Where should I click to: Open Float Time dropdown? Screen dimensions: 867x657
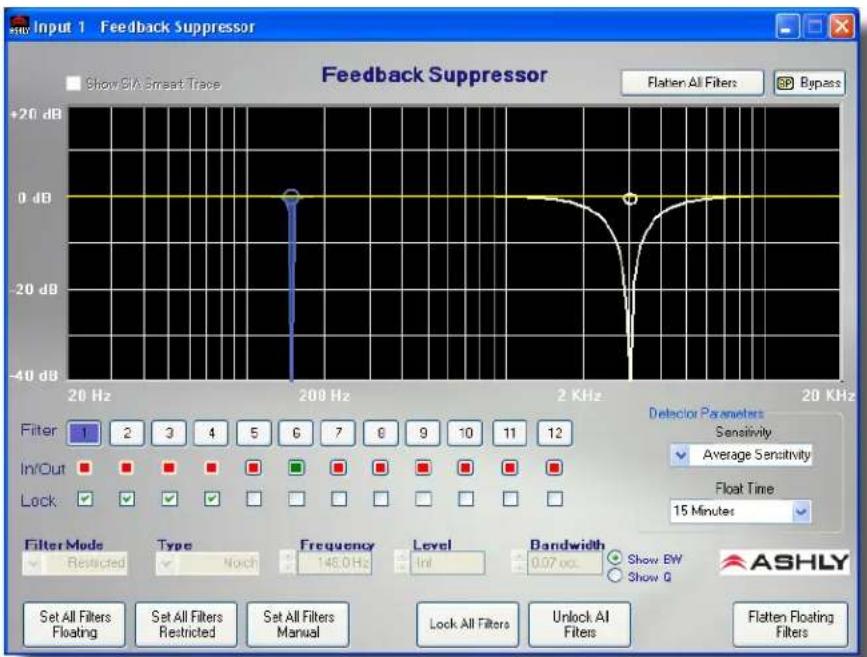740,511
